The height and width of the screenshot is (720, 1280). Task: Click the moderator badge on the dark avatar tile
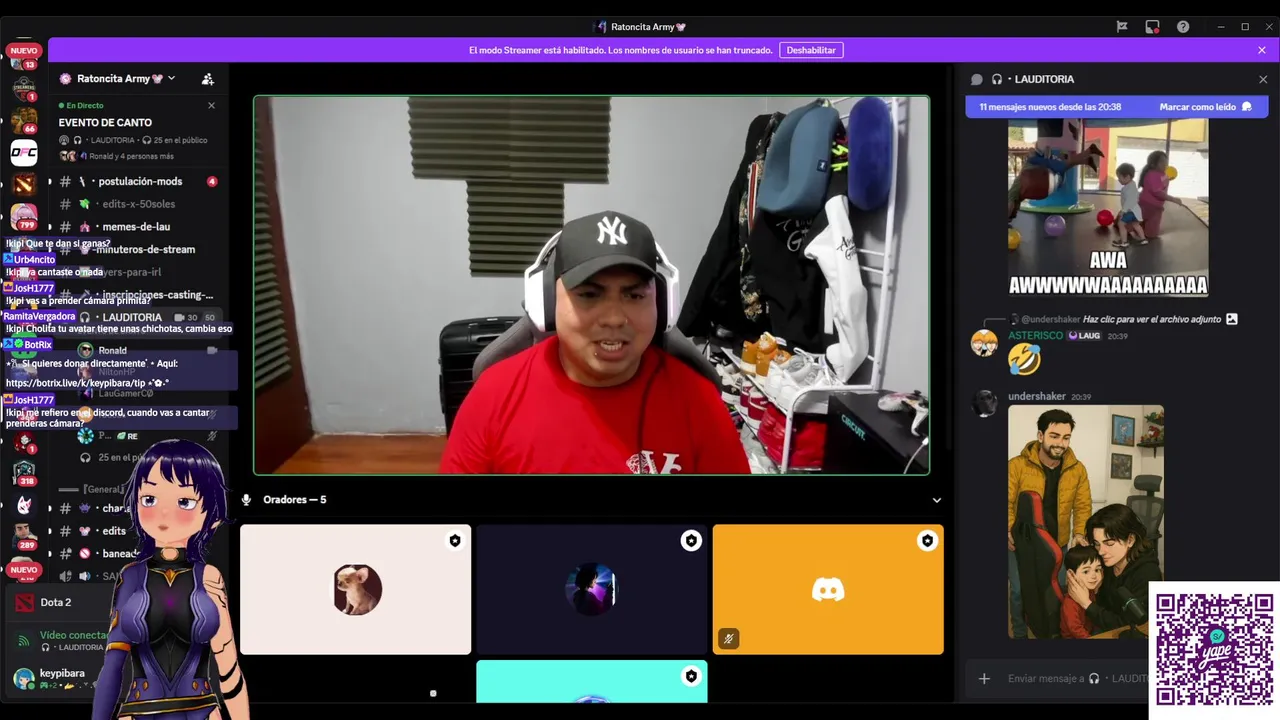tap(691, 541)
